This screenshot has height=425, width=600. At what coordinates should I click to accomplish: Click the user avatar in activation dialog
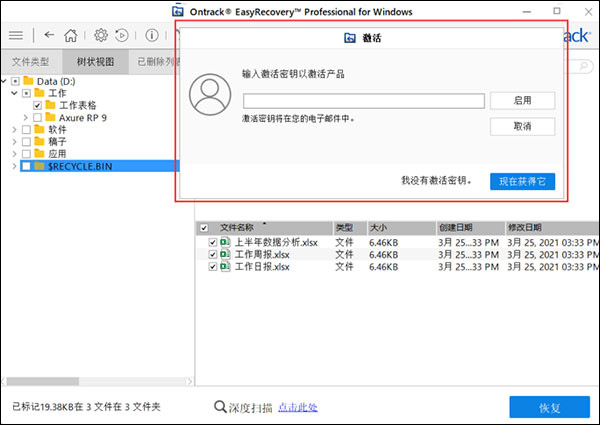tap(210, 94)
